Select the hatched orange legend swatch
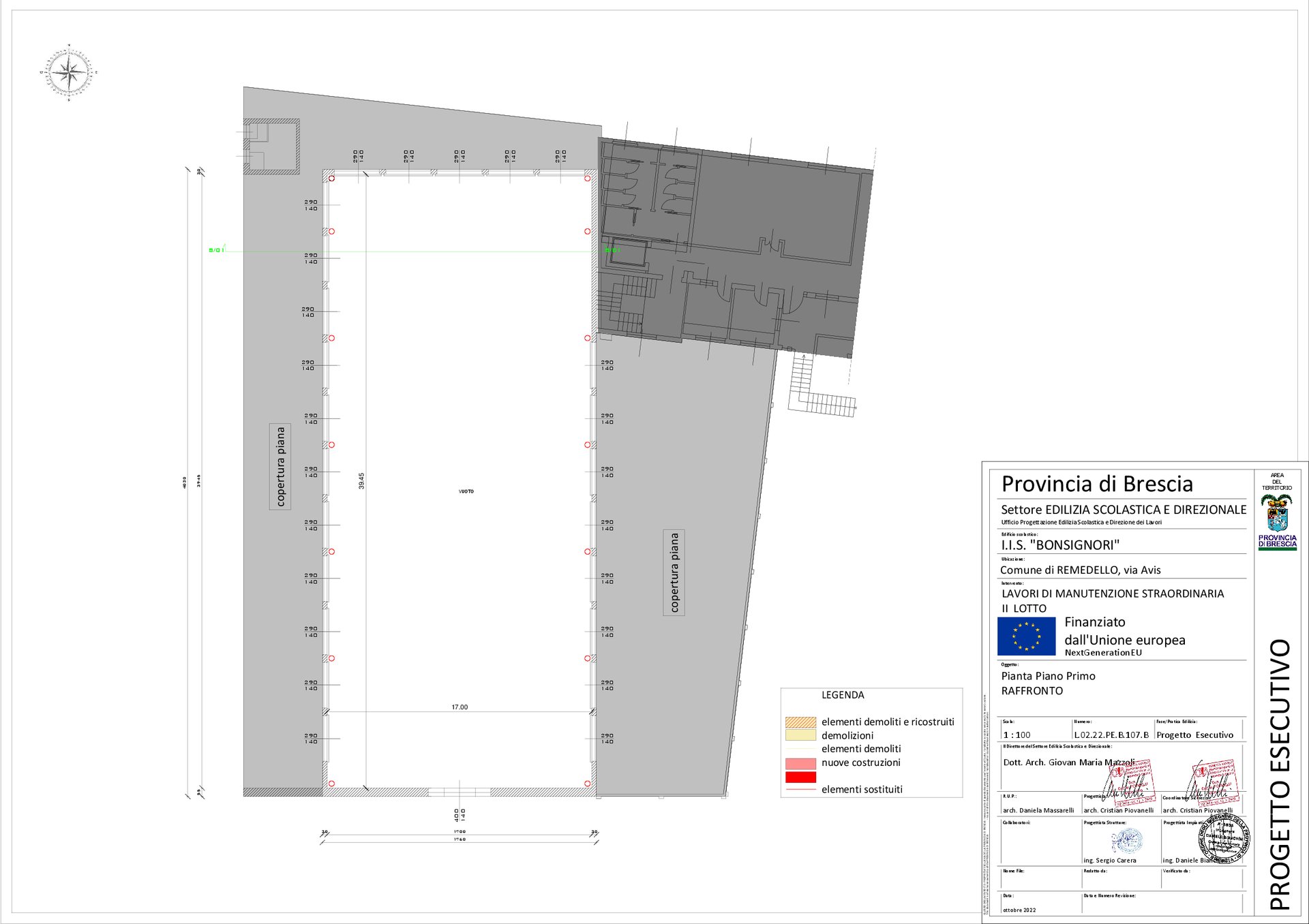1309x924 pixels. pos(800,722)
